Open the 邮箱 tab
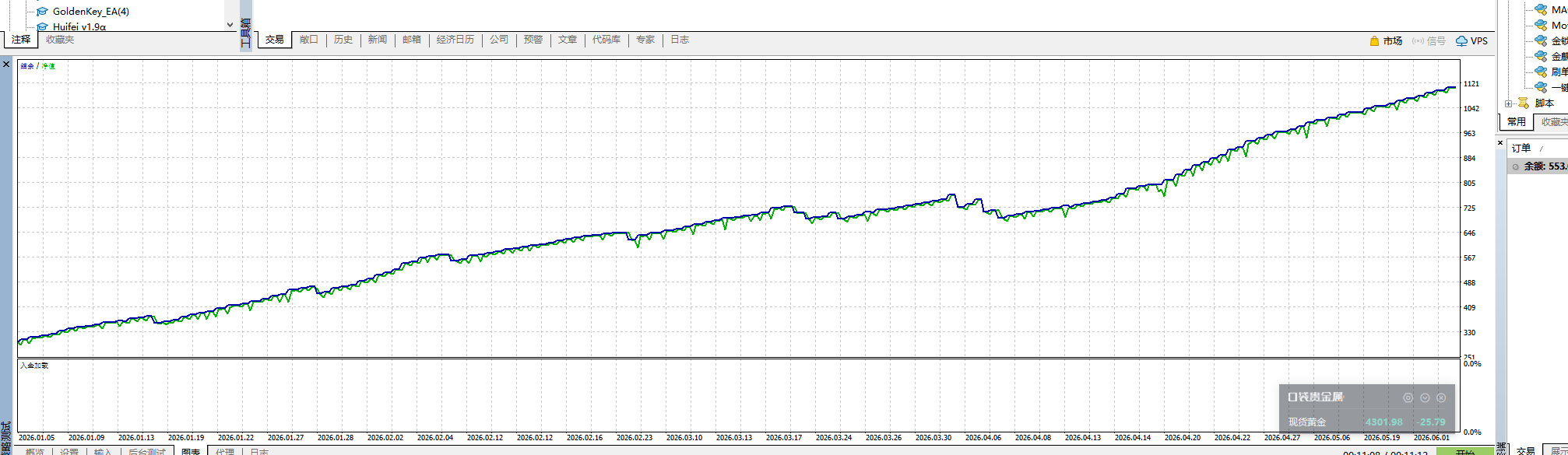The width and height of the screenshot is (1568, 455). point(412,40)
